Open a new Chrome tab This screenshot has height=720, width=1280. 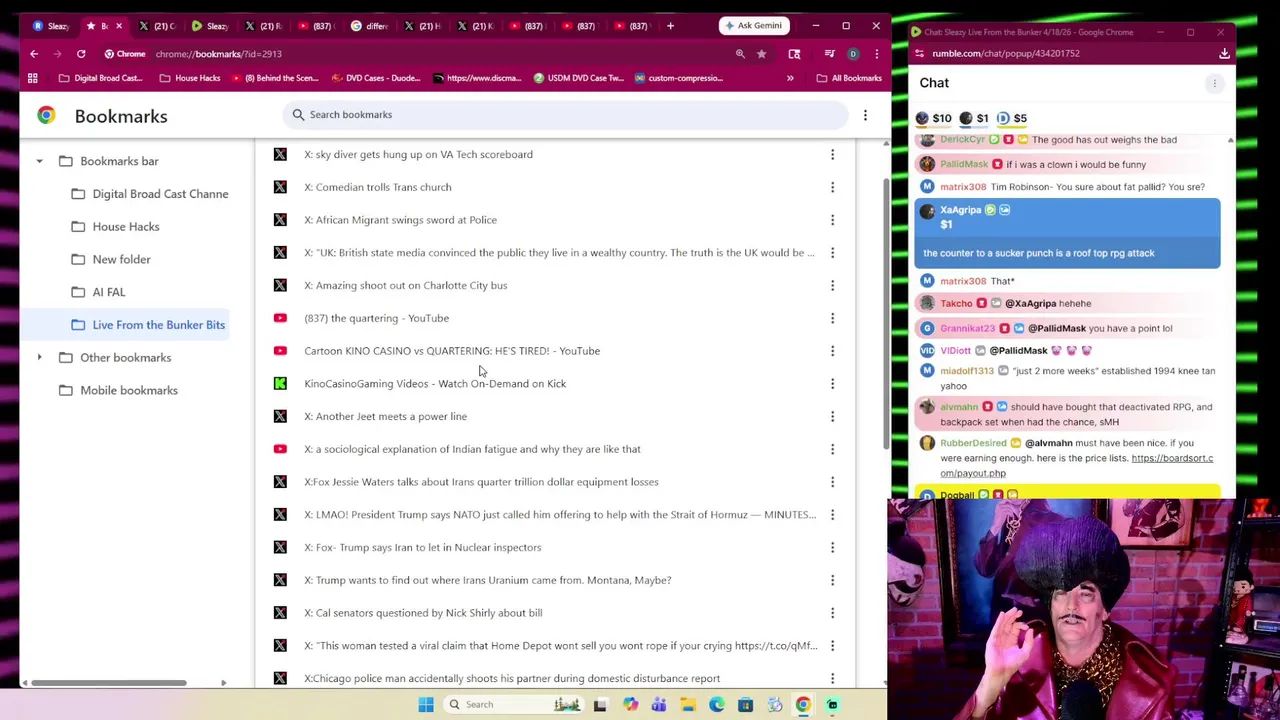pyautogui.click(x=670, y=26)
